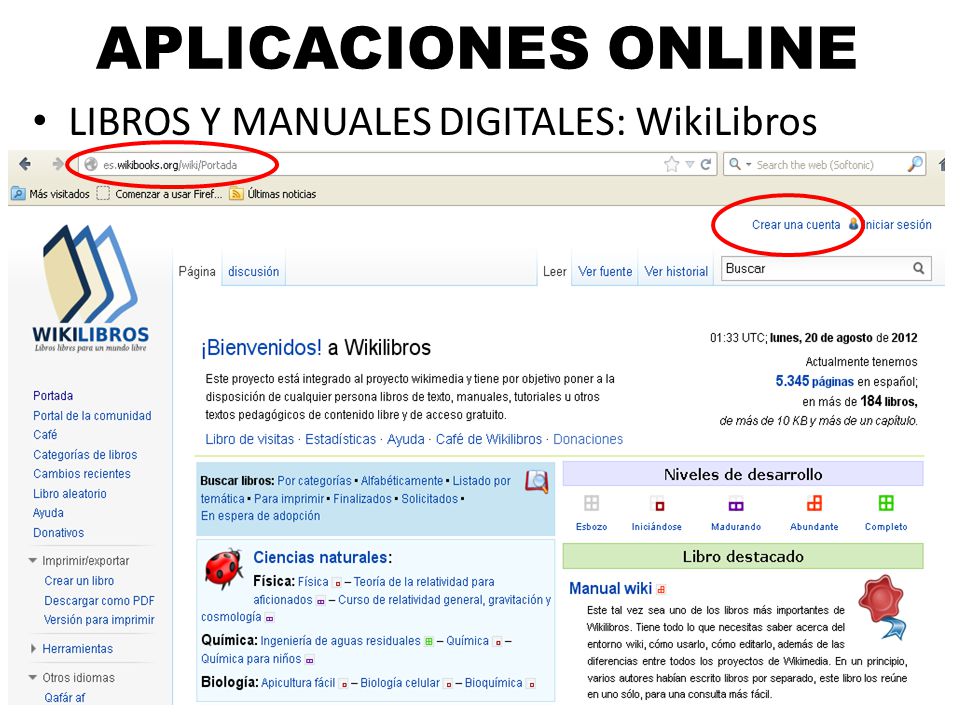This screenshot has height=720, width=960.
Task: Click the Esbozo development level icon
Action: (x=591, y=503)
